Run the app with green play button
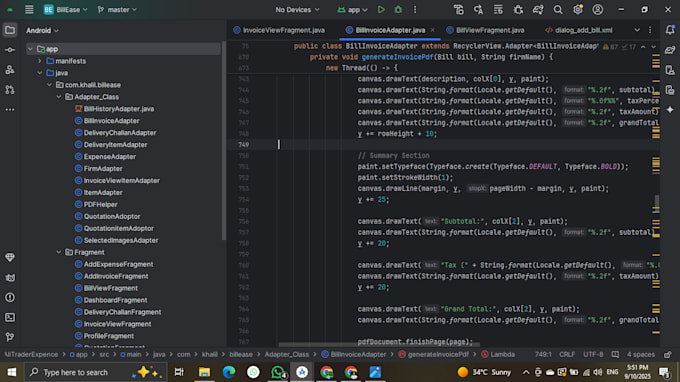 [381, 10]
